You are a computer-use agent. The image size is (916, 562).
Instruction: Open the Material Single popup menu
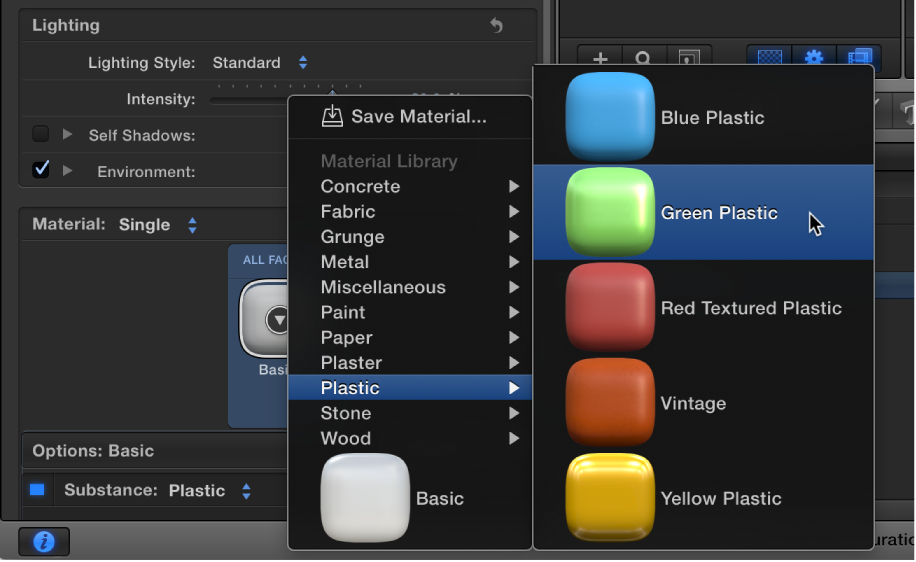(x=158, y=225)
